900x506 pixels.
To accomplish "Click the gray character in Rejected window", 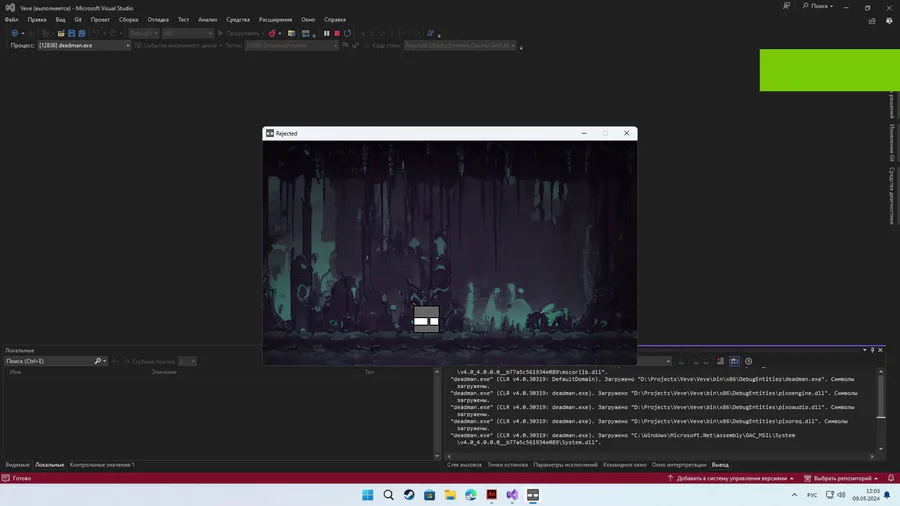I will click(426, 320).
